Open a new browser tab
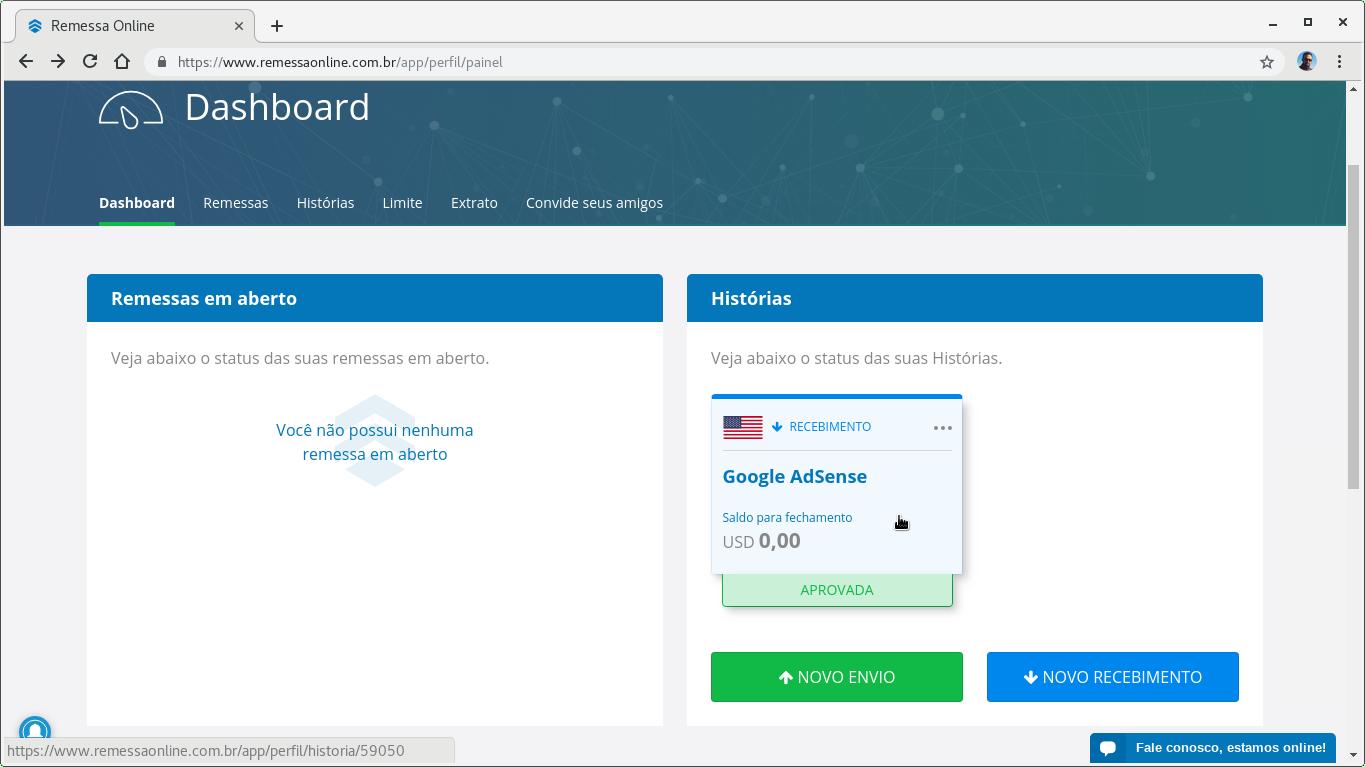 277,26
